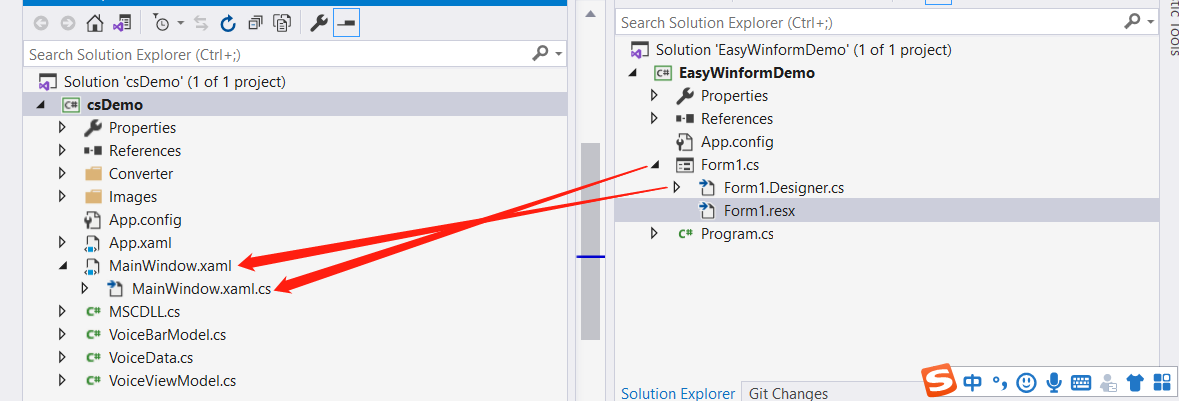This screenshot has height=401, width=1179.
Task: Click the Home icon in csDemo toolbar
Action: [94, 24]
